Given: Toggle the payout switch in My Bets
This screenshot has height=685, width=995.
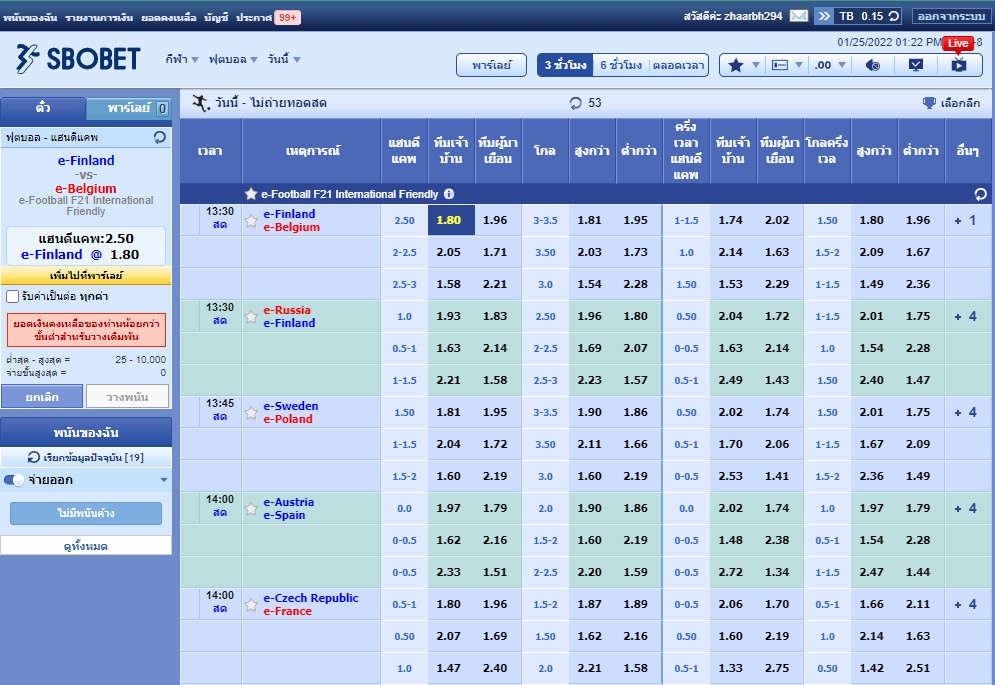Looking at the screenshot, I should coord(13,480).
